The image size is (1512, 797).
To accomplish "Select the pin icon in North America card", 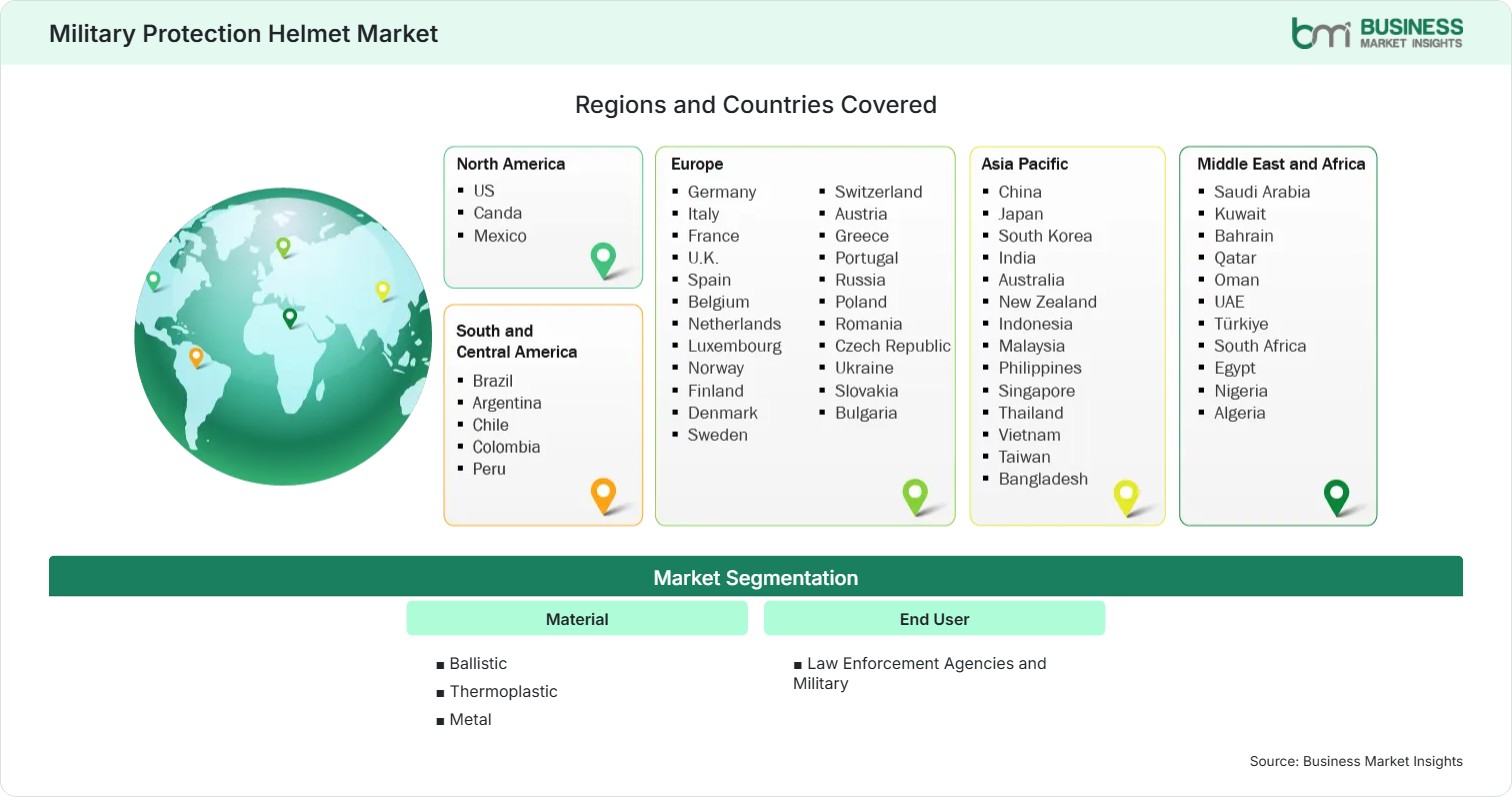I will (603, 259).
